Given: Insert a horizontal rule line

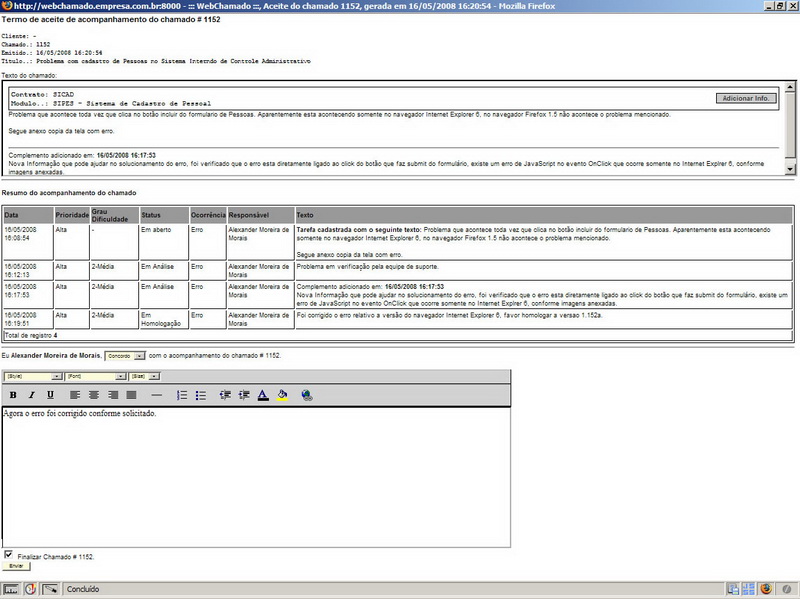Looking at the screenshot, I should tap(156, 395).
